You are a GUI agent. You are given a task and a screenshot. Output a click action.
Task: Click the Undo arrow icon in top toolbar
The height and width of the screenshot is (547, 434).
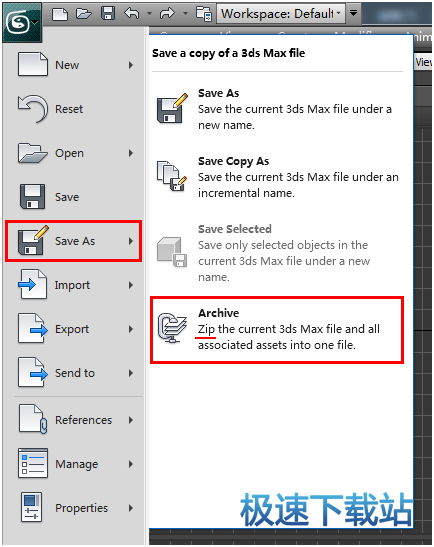[x=132, y=14]
